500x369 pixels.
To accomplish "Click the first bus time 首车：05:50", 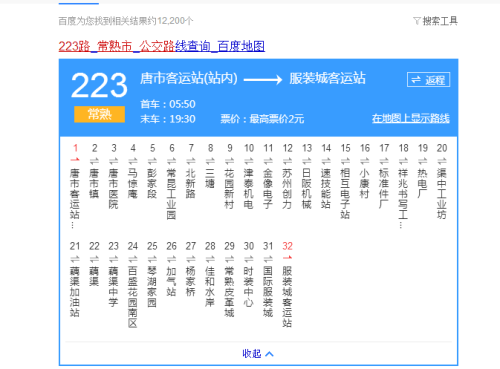I will (x=168, y=104).
